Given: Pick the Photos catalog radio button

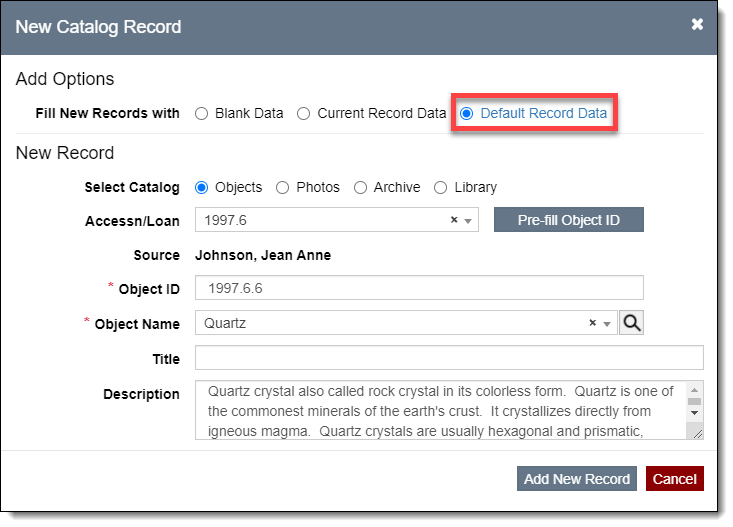Looking at the screenshot, I should coord(283,187).
